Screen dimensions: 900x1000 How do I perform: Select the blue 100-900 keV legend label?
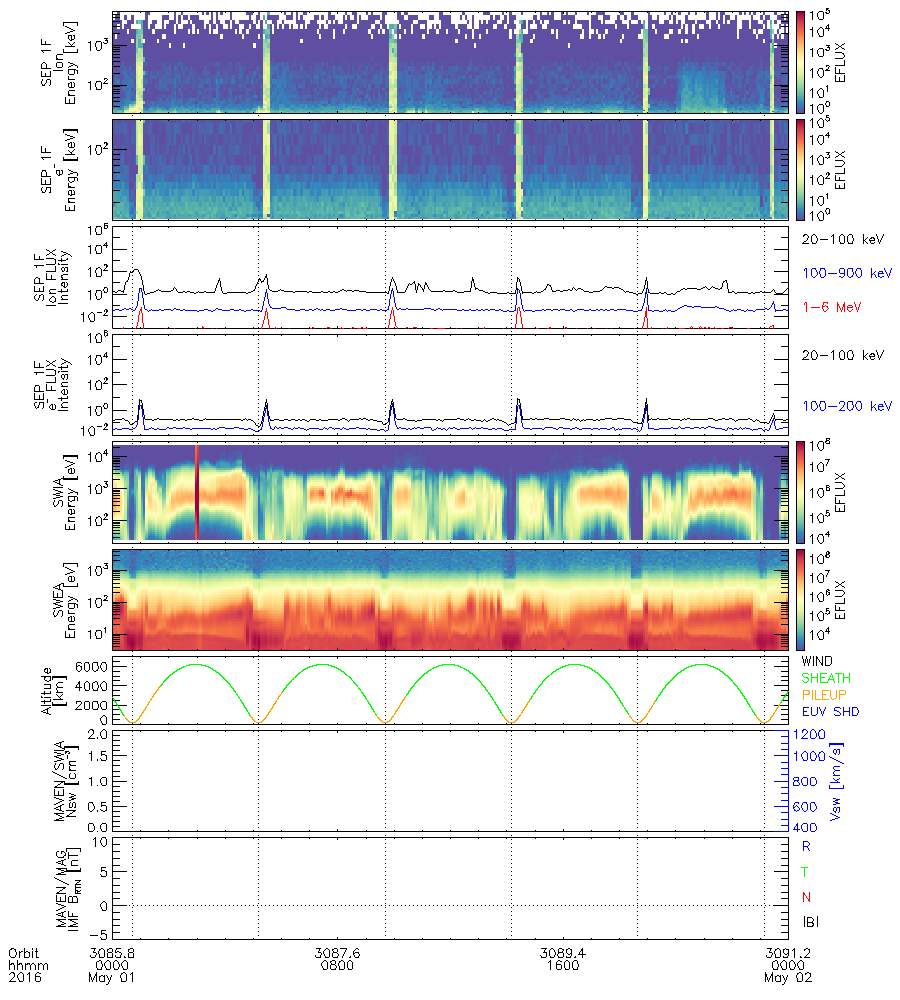[x=847, y=272]
